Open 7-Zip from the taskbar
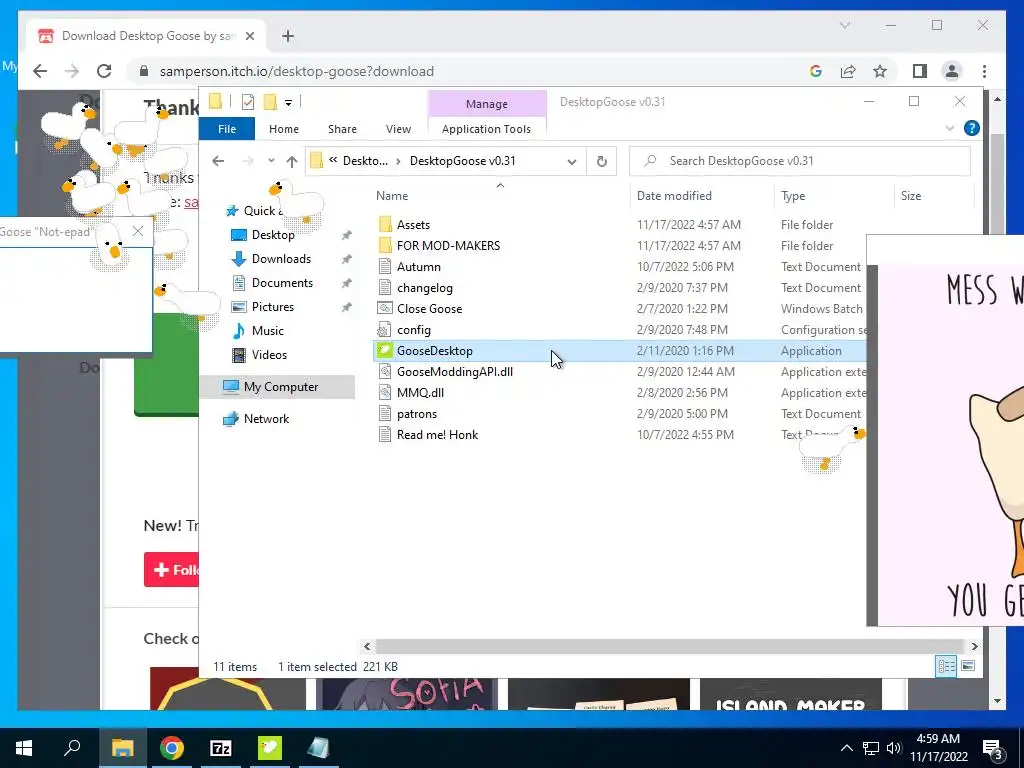The height and width of the screenshot is (768, 1024). pos(221,748)
